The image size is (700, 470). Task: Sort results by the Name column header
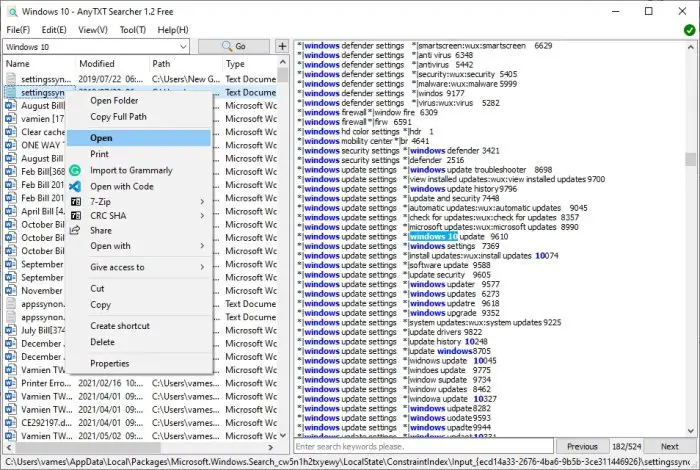coord(39,64)
